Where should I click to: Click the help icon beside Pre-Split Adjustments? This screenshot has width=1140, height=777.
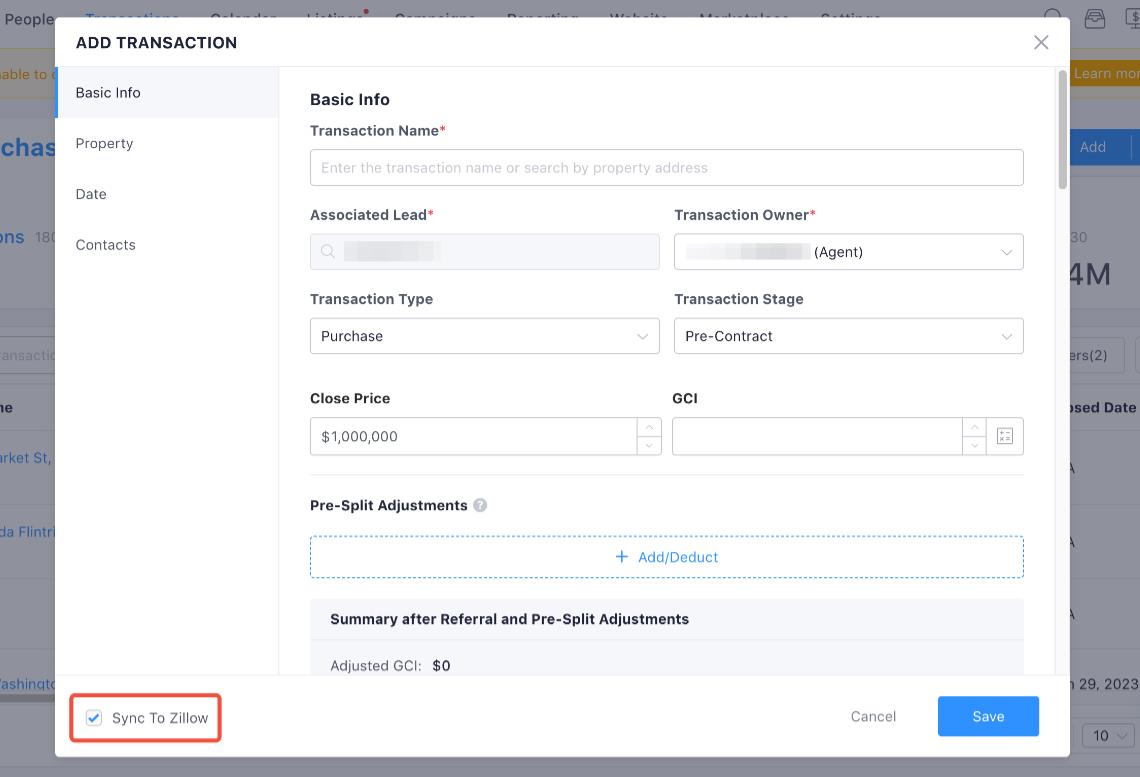click(480, 505)
